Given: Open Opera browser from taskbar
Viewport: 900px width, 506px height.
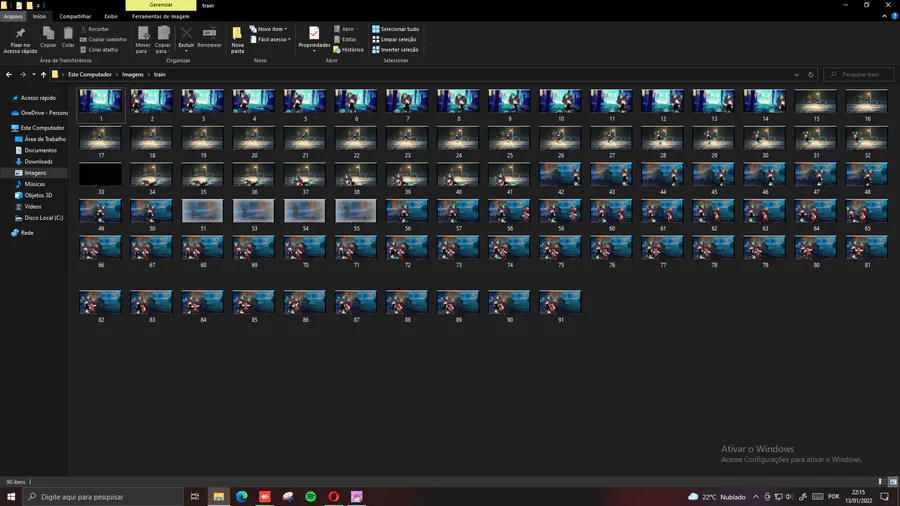Looking at the screenshot, I should [333, 496].
